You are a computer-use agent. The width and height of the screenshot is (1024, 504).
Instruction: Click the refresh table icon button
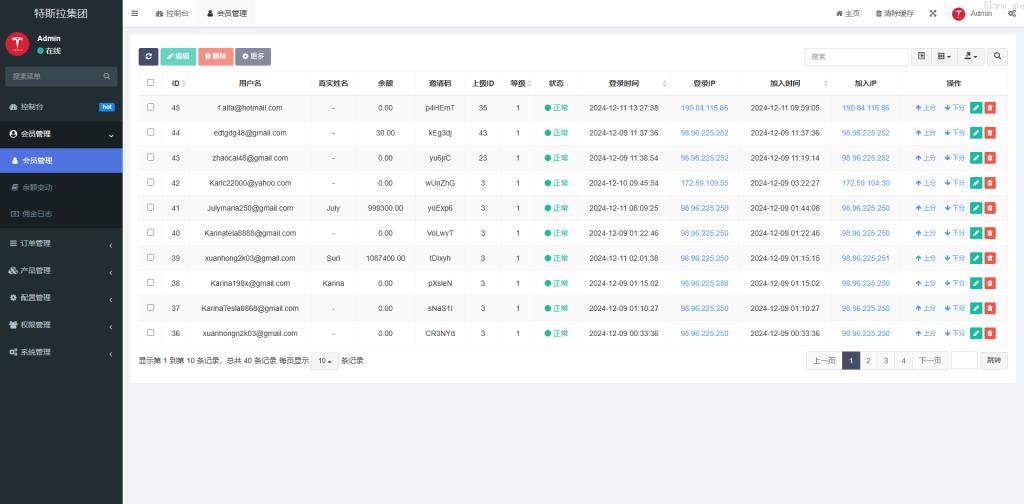(148, 57)
